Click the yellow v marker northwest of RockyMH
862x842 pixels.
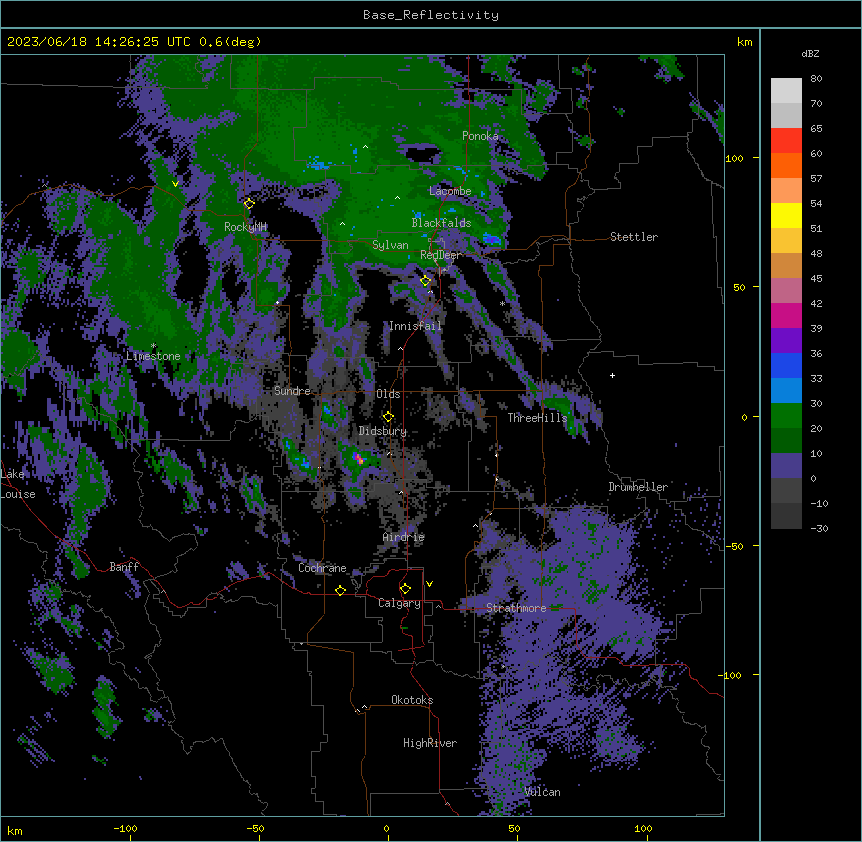coord(175,184)
